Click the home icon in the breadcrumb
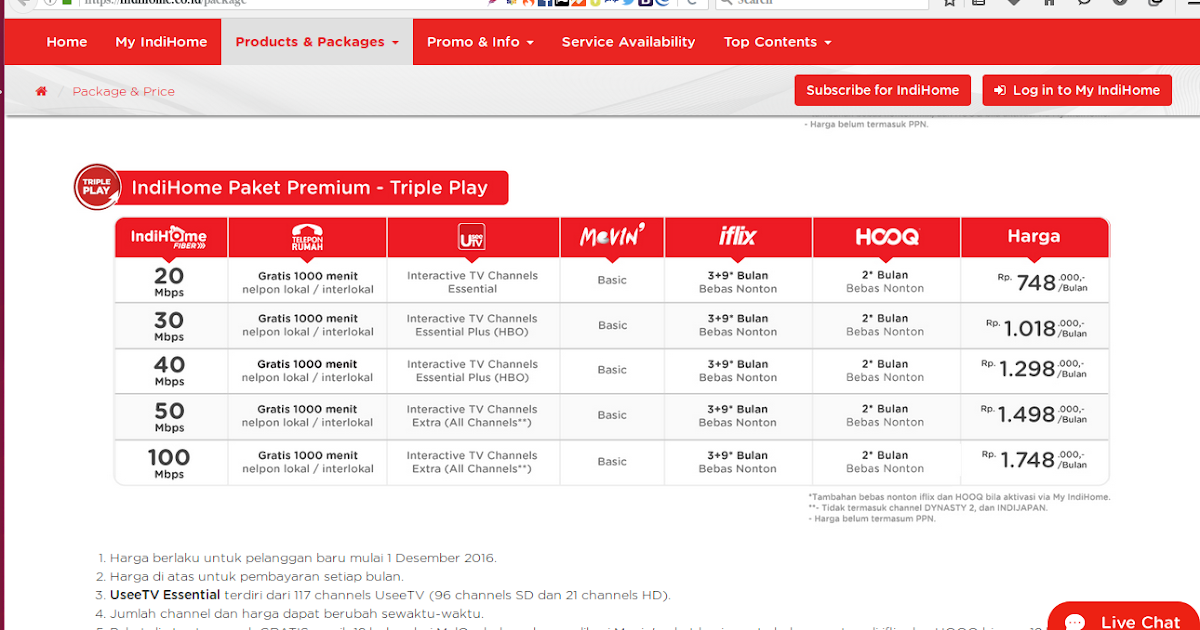This screenshot has height=630, width=1200. [x=41, y=91]
